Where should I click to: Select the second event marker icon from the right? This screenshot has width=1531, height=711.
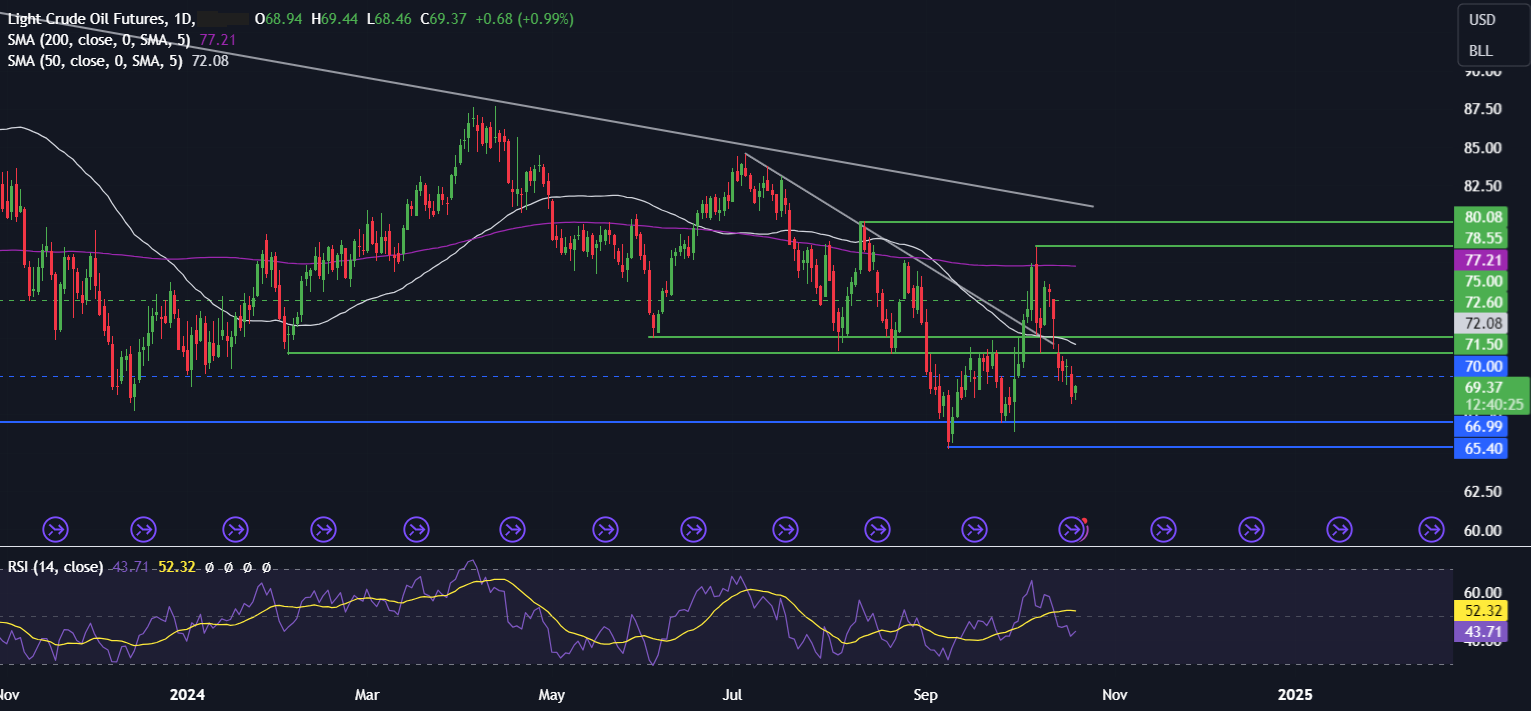click(1340, 528)
